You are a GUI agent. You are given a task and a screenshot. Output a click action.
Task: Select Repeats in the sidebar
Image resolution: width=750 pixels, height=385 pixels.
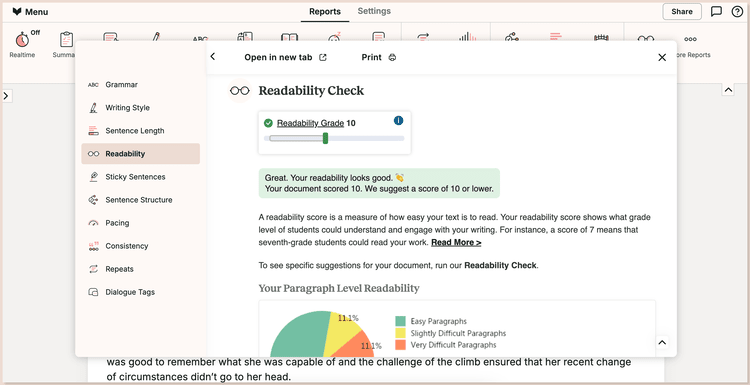pos(141,269)
